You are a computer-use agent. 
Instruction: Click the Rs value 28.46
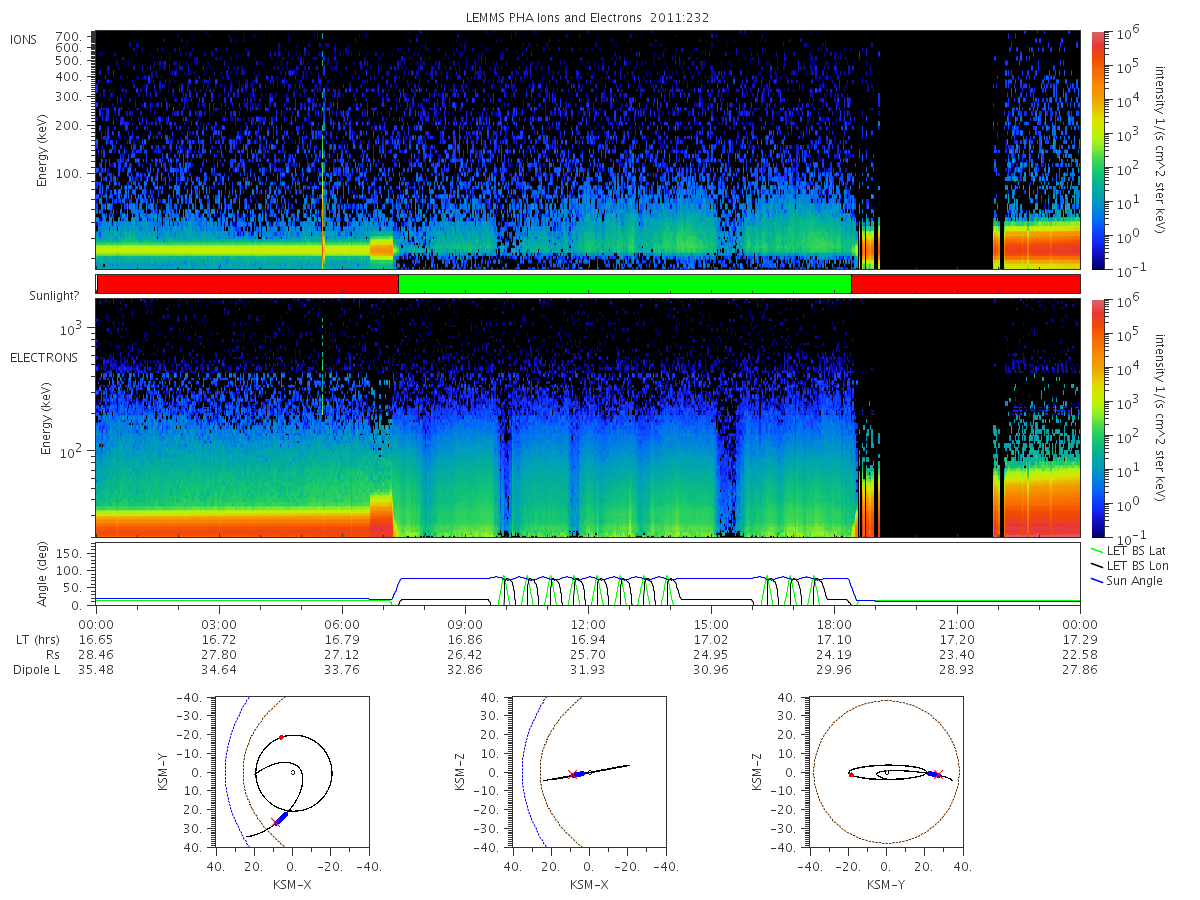96,654
